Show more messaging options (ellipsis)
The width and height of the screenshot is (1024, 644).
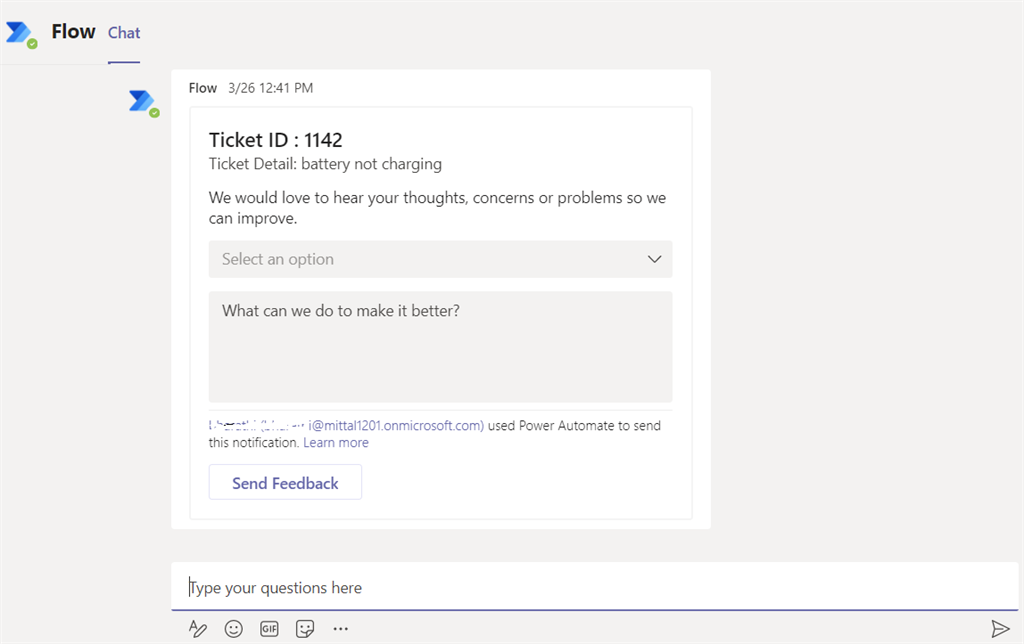click(341, 628)
